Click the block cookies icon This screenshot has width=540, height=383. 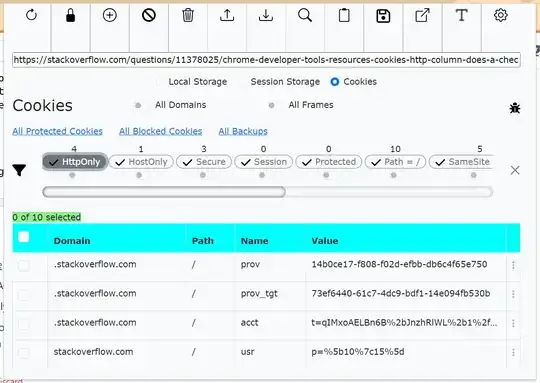pyautogui.click(x=149, y=15)
